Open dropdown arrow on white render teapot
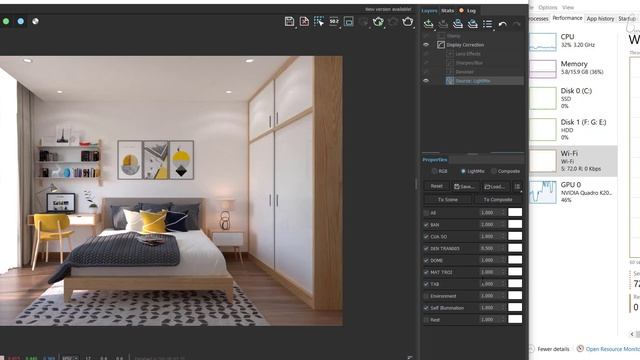Image resolution: width=640 pixels, height=360 pixels. (x=414, y=27)
